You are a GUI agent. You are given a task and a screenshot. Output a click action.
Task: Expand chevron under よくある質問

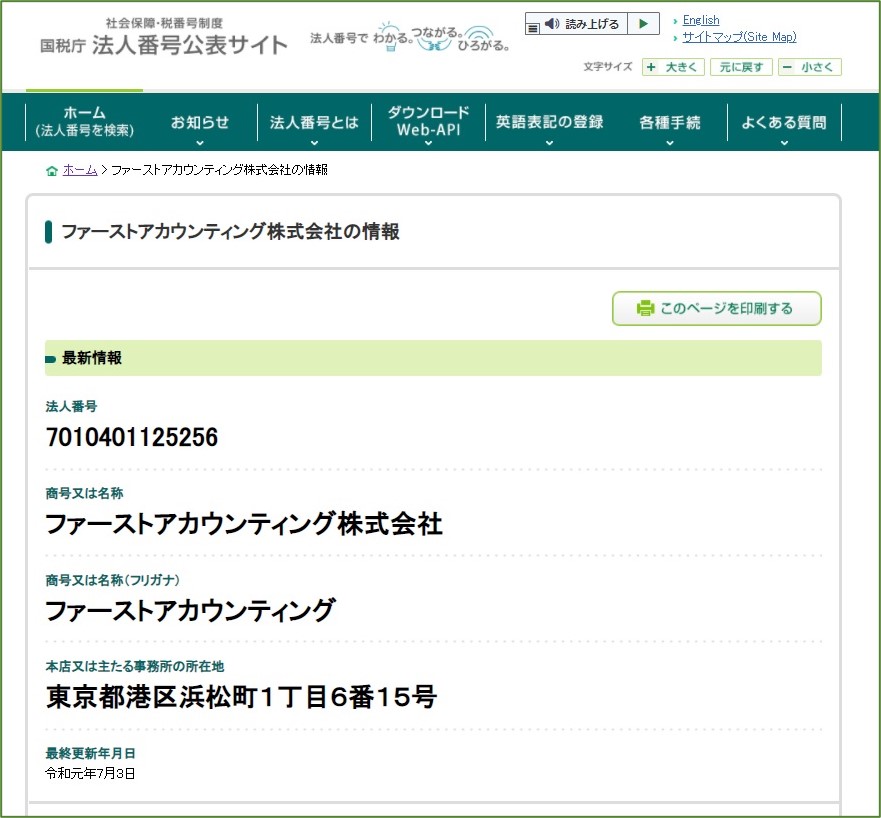(x=784, y=143)
